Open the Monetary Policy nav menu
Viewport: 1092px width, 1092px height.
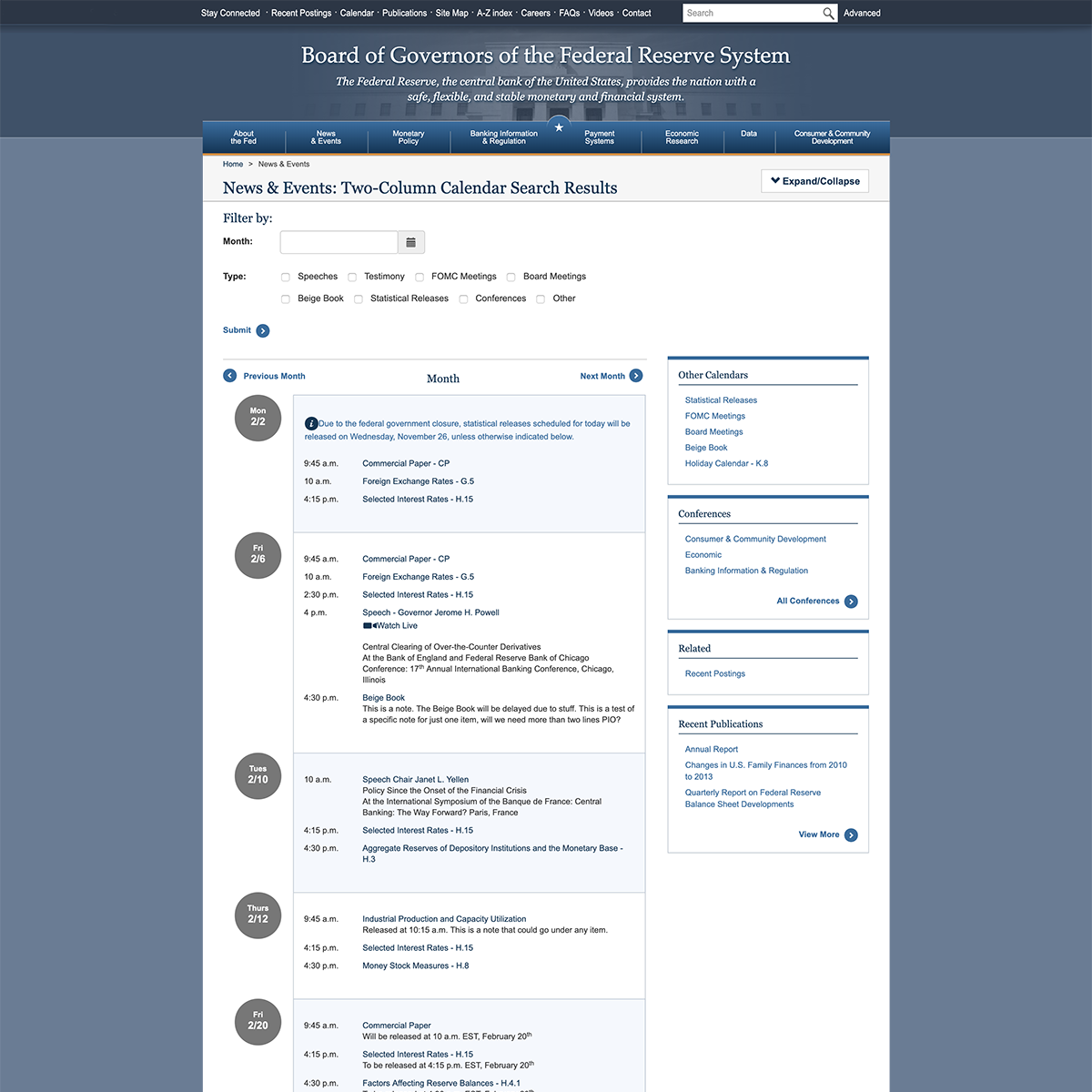pos(409,137)
